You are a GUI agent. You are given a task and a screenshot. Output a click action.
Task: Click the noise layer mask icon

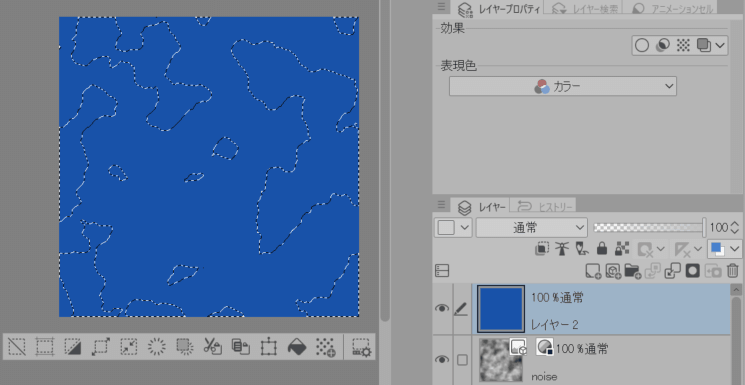544,346
